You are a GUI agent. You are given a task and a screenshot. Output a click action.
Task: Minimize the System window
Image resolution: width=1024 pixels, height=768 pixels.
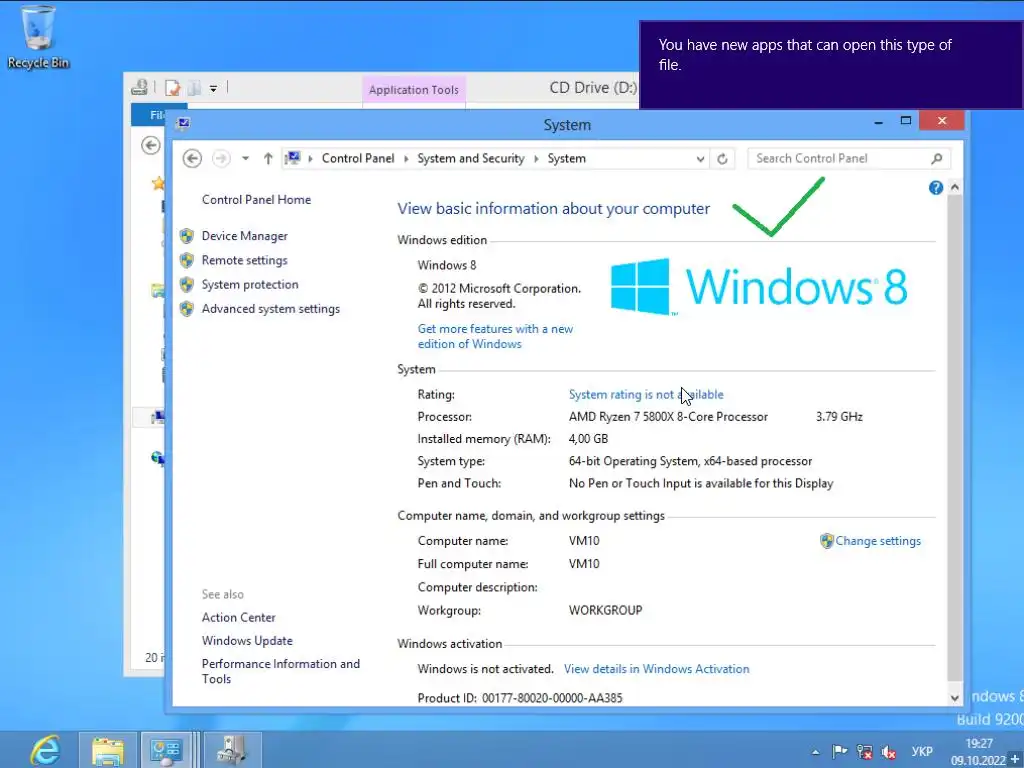(878, 121)
